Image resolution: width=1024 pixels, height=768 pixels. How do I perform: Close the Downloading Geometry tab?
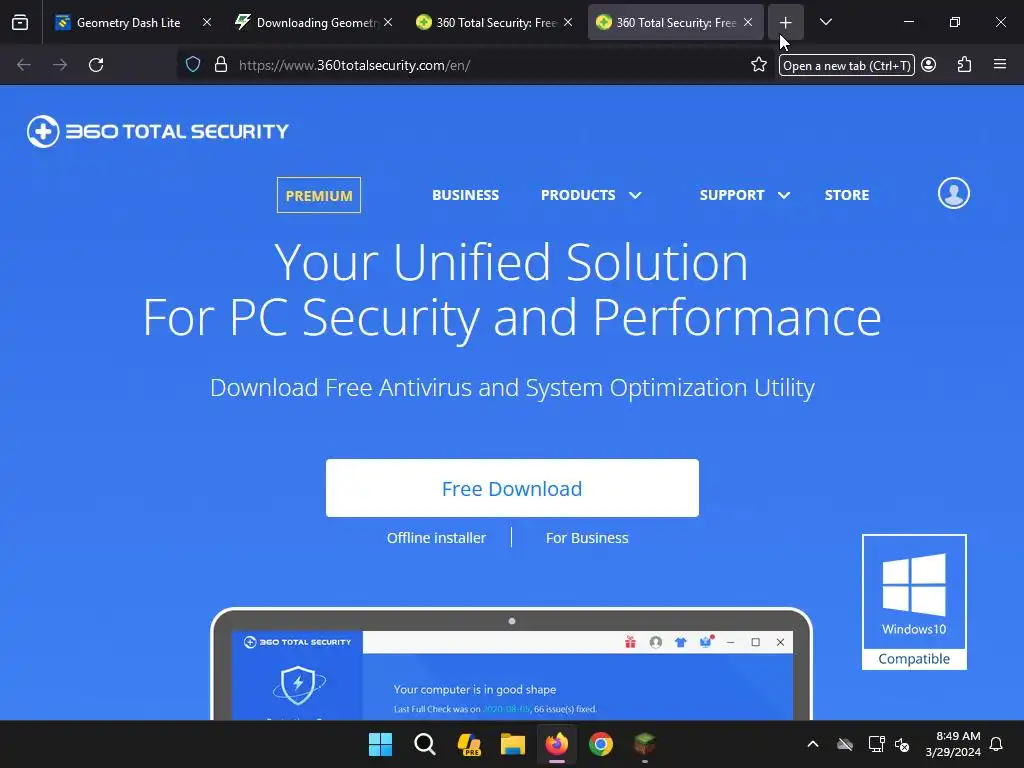tap(388, 22)
